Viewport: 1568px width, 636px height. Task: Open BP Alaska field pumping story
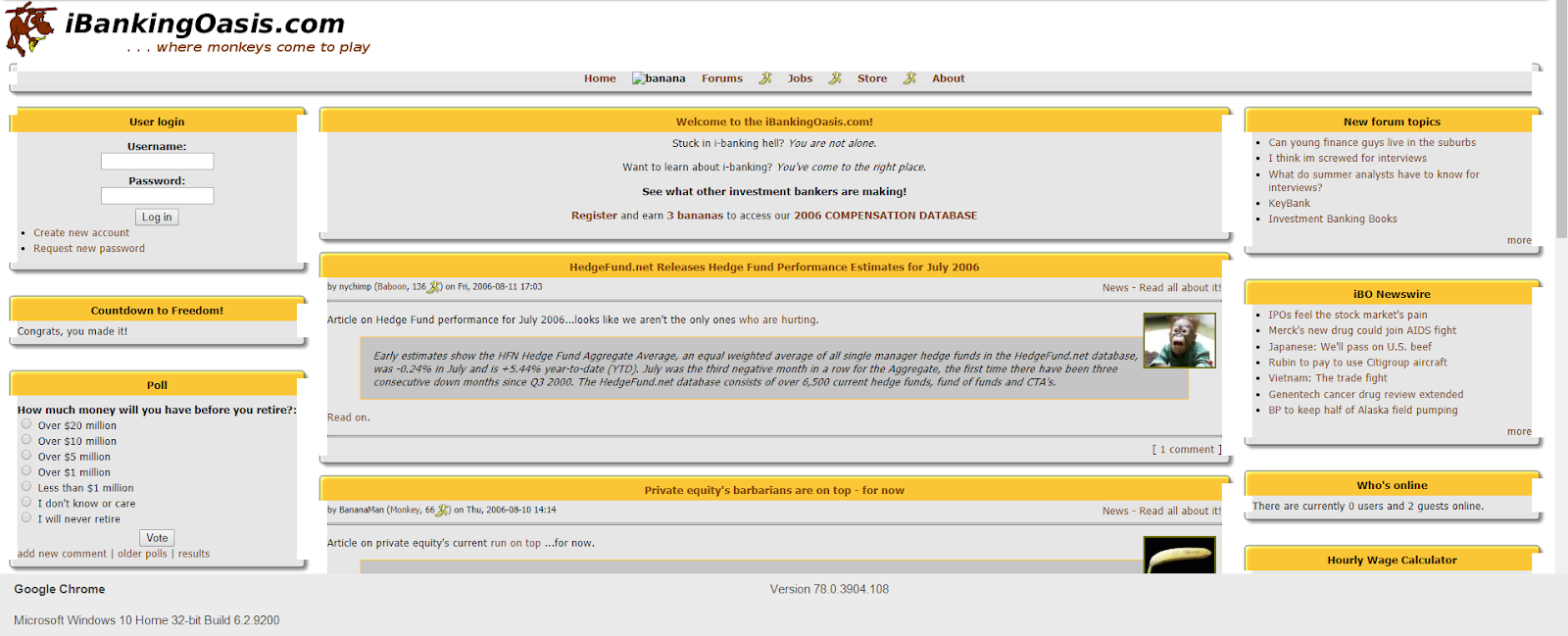[1362, 411]
